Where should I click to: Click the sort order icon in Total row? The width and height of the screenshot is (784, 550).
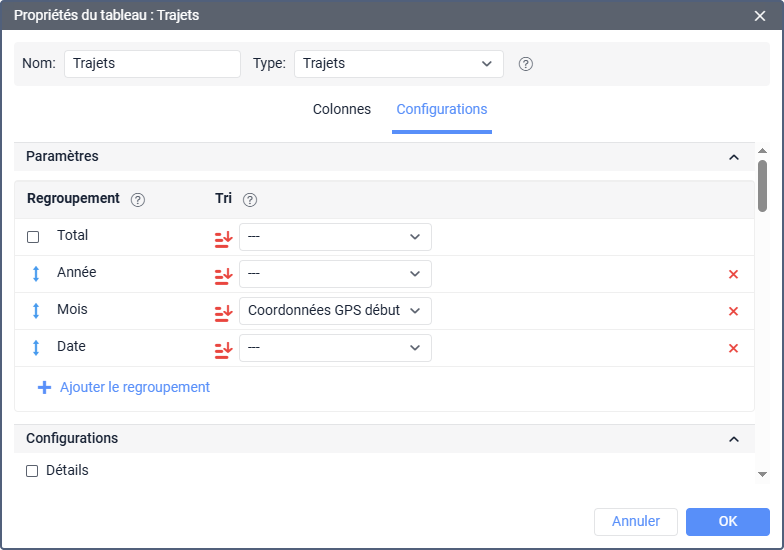223,237
